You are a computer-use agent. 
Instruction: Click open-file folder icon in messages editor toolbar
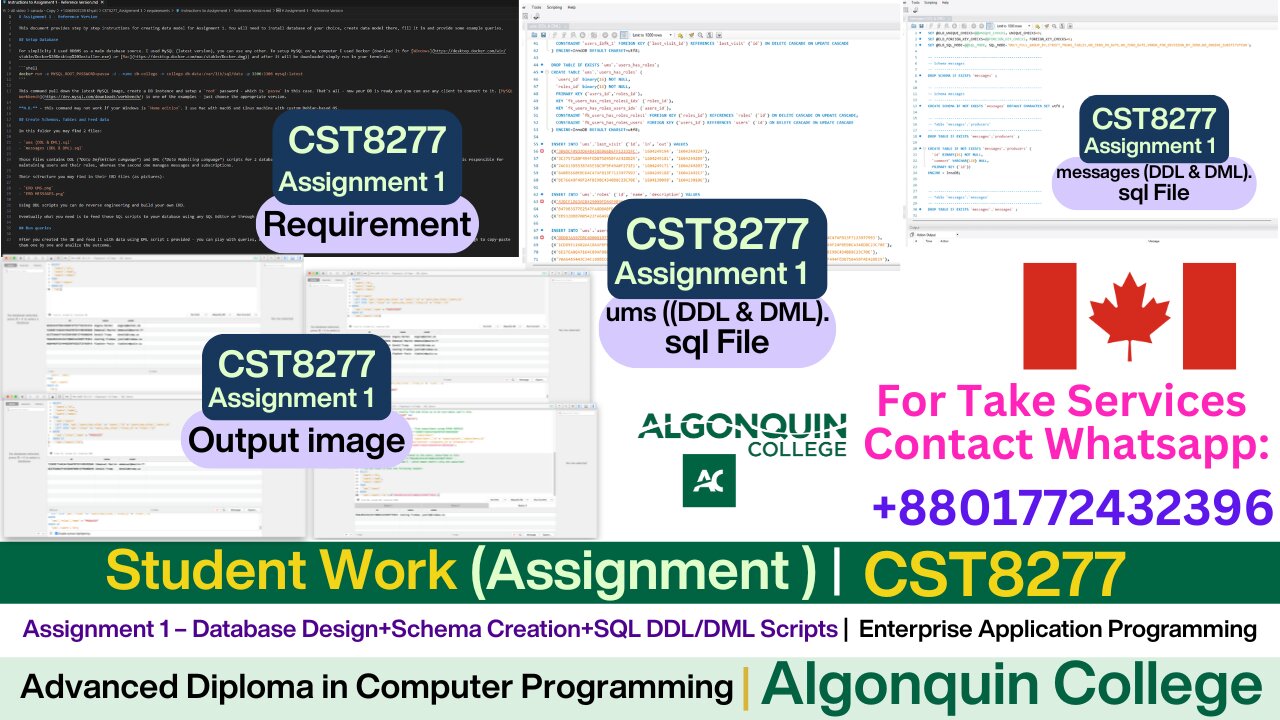(x=913, y=26)
